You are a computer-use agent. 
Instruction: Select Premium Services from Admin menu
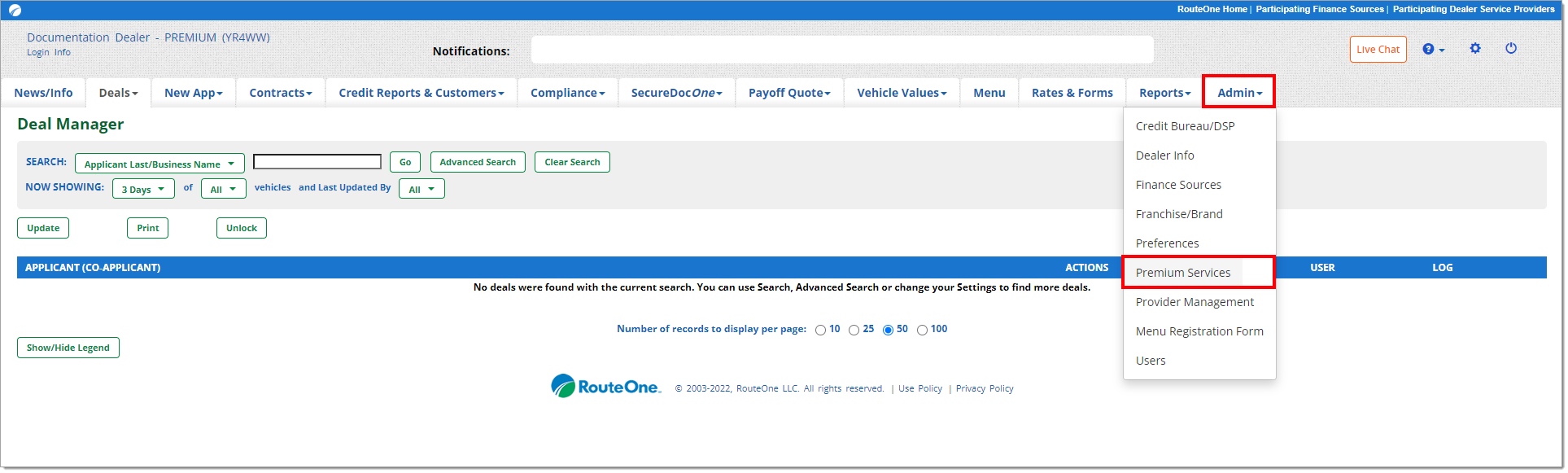point(1199,273)
